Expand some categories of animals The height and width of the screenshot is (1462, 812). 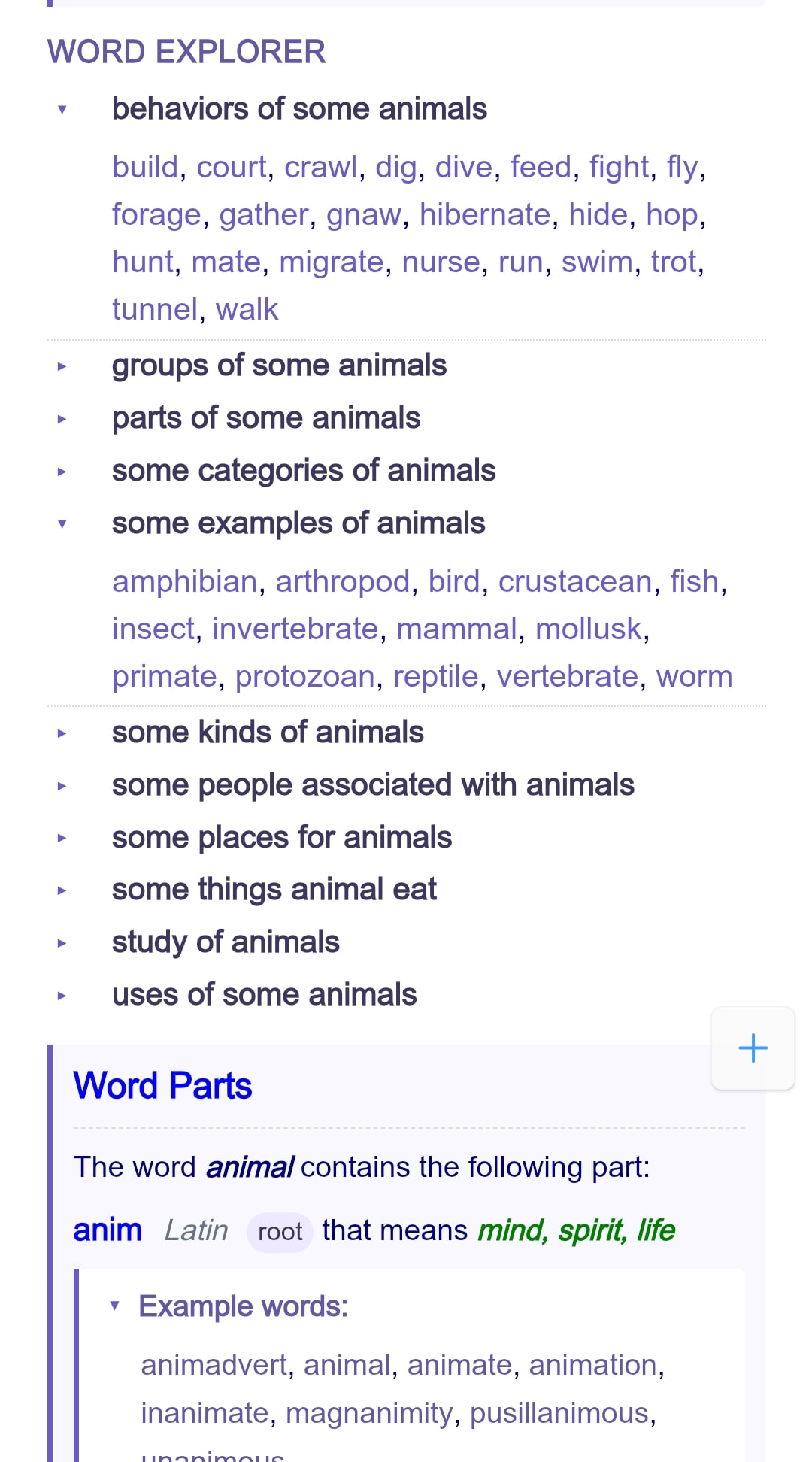coord(62,472)
